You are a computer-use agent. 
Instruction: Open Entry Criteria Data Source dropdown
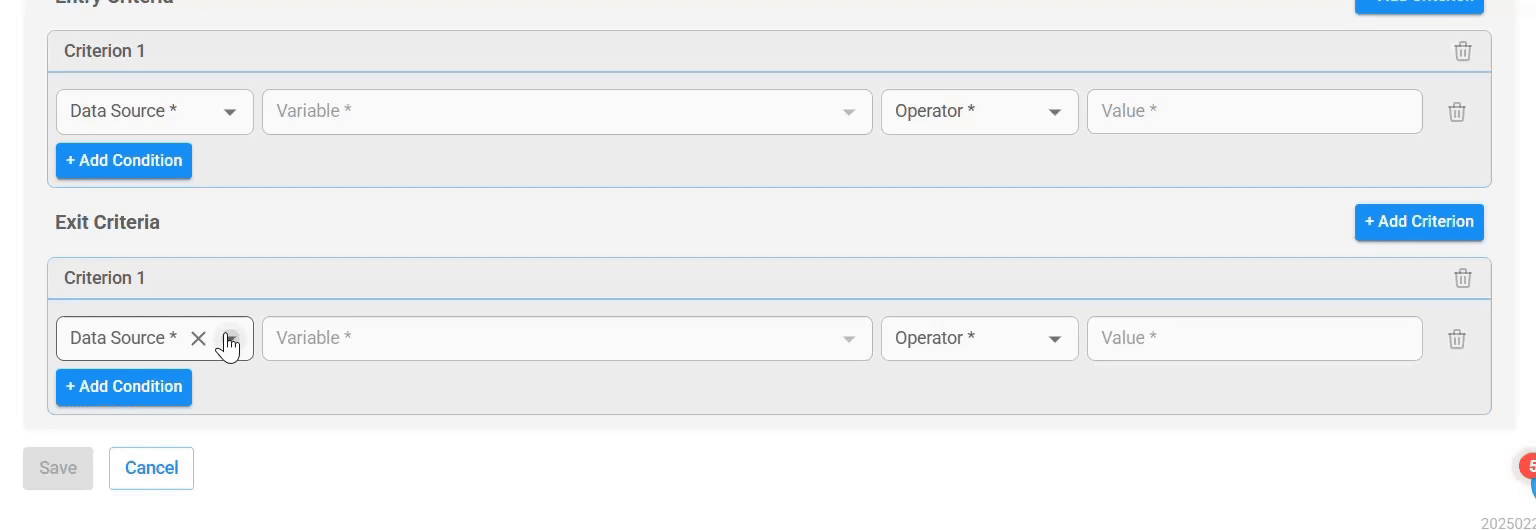pyautogui.click(x=155, y=112)
